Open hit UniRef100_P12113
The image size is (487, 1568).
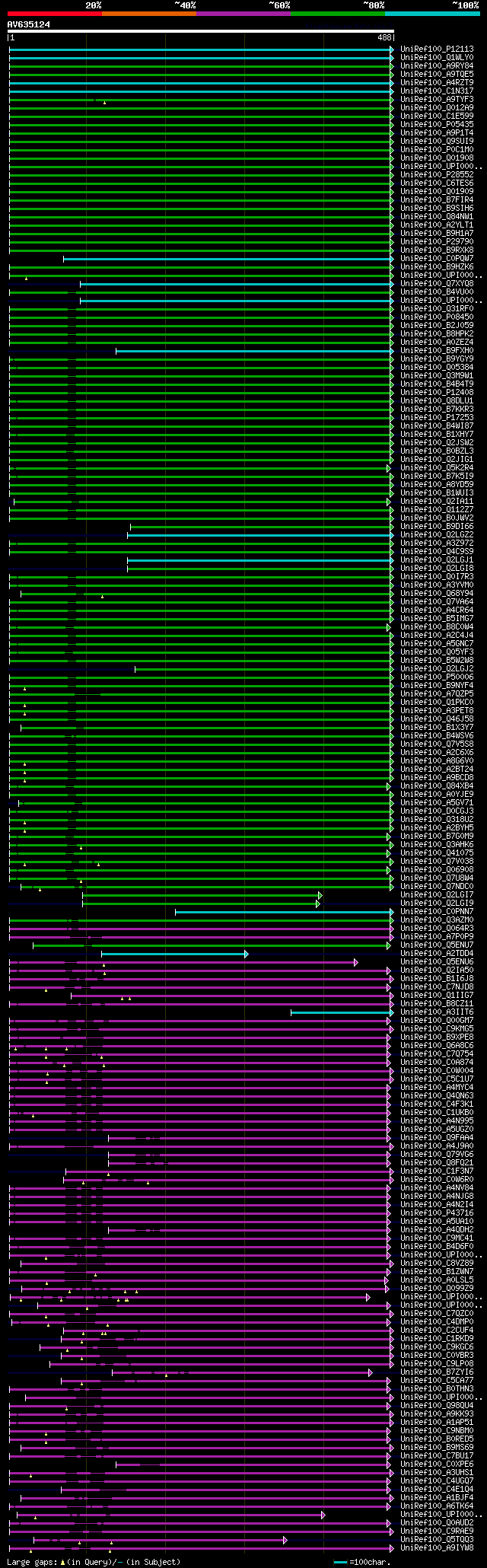tap(437, 49)
